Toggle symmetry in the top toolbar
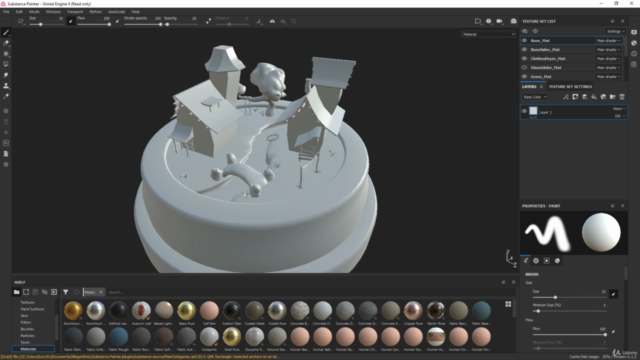Screen dimensions: 640x360 point(272,21)
